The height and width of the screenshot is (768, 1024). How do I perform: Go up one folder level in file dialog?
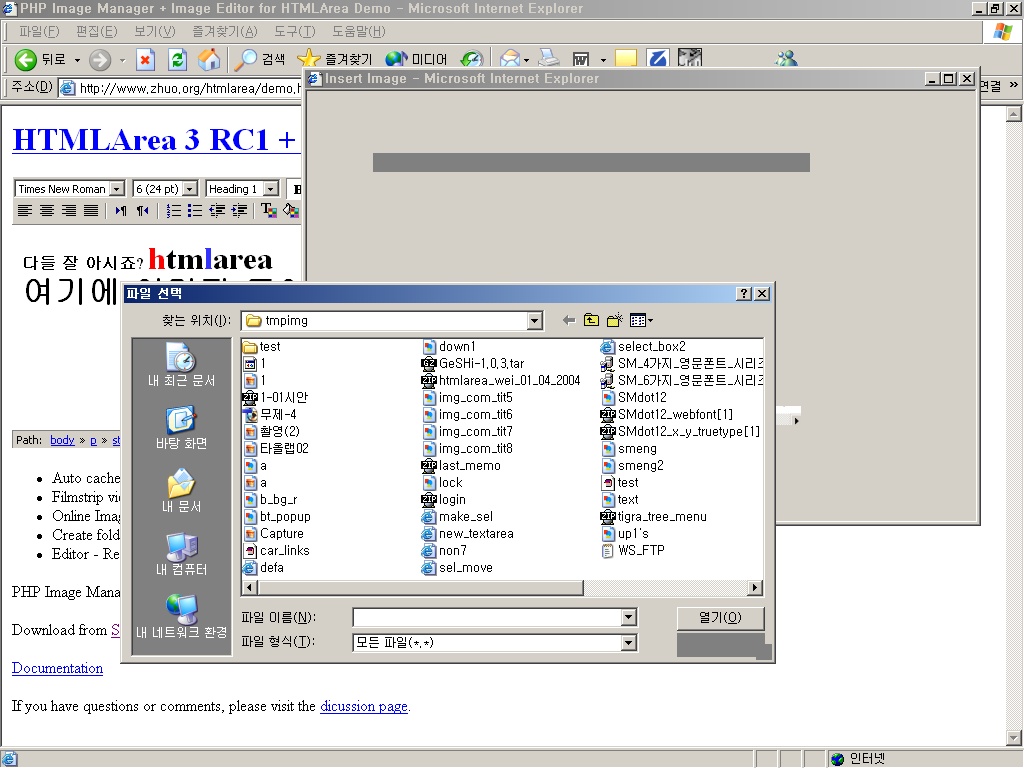(x=591, y=320)
